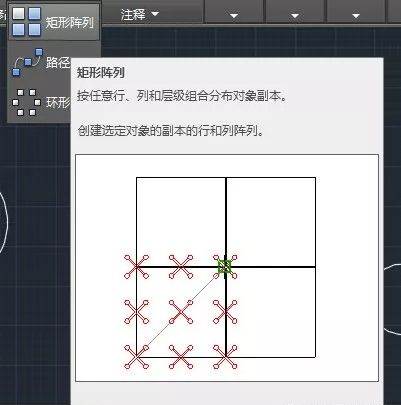
Task: Click the bold 矩形阵列 tooltip title
Action: pos(101,72)
